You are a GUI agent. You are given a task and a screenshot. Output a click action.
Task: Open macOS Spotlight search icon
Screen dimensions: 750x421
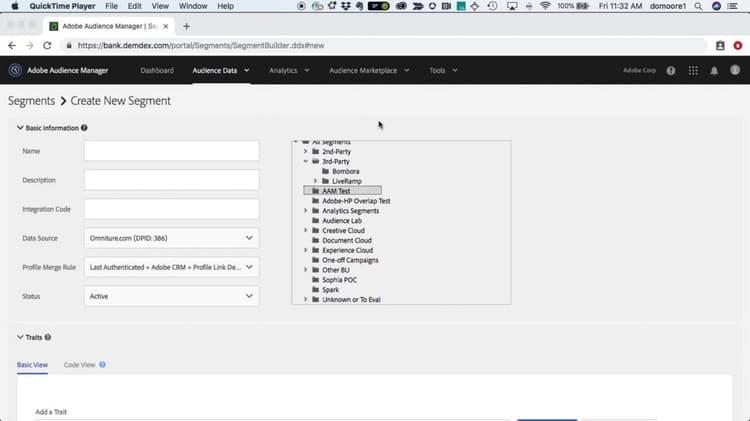click(x=698, y=6)
